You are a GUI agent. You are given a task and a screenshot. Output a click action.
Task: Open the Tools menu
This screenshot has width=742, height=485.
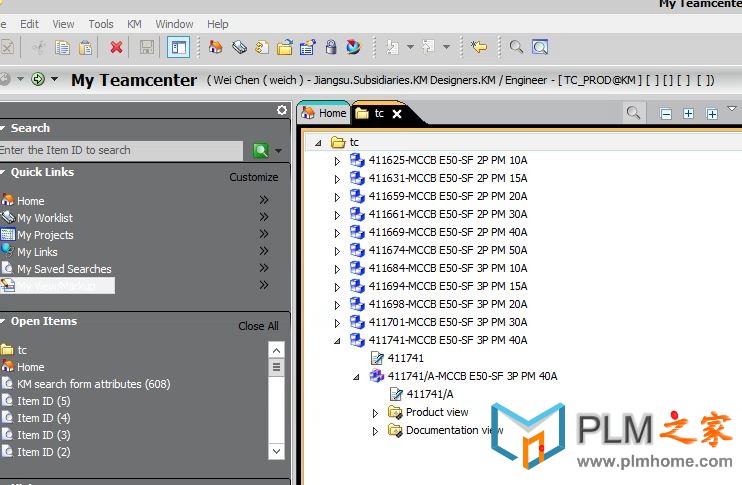[101, 24]
